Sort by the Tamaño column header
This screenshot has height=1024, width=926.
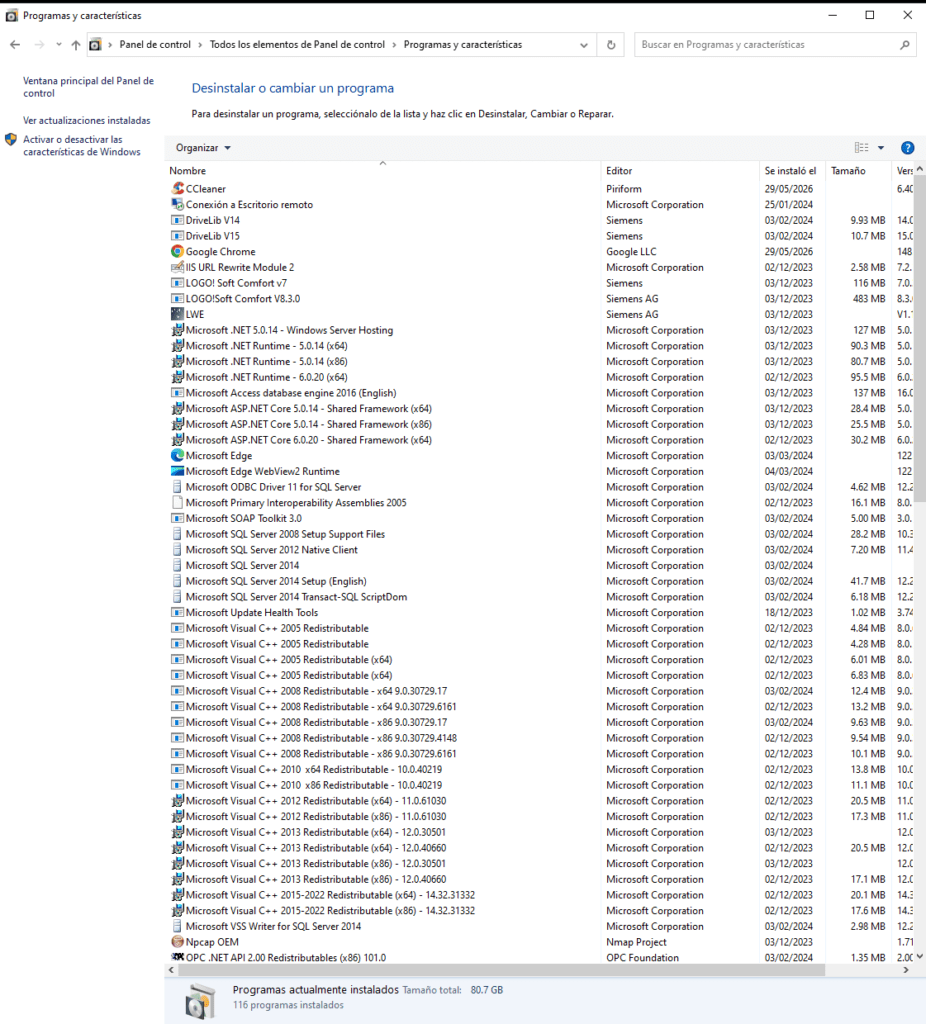coord(858,170)
